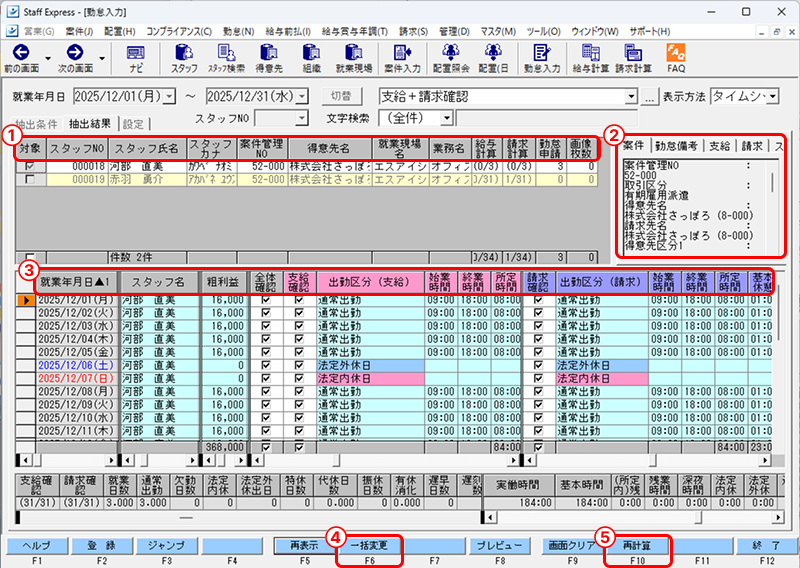Viewport: 800px width, 568px height.
Task: Open the 給与計算 toolbar icon
Action: click(x=590, y=52)
